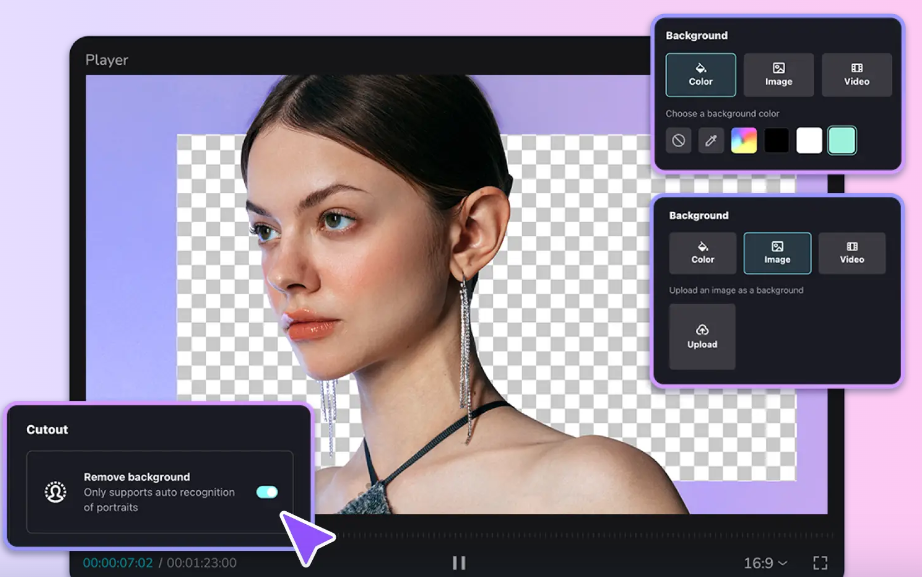Viewport: 922px width, 582px height.
Task: Pick the eyedropper color tool
Action: pyautogui.click(x=711, y=141)
